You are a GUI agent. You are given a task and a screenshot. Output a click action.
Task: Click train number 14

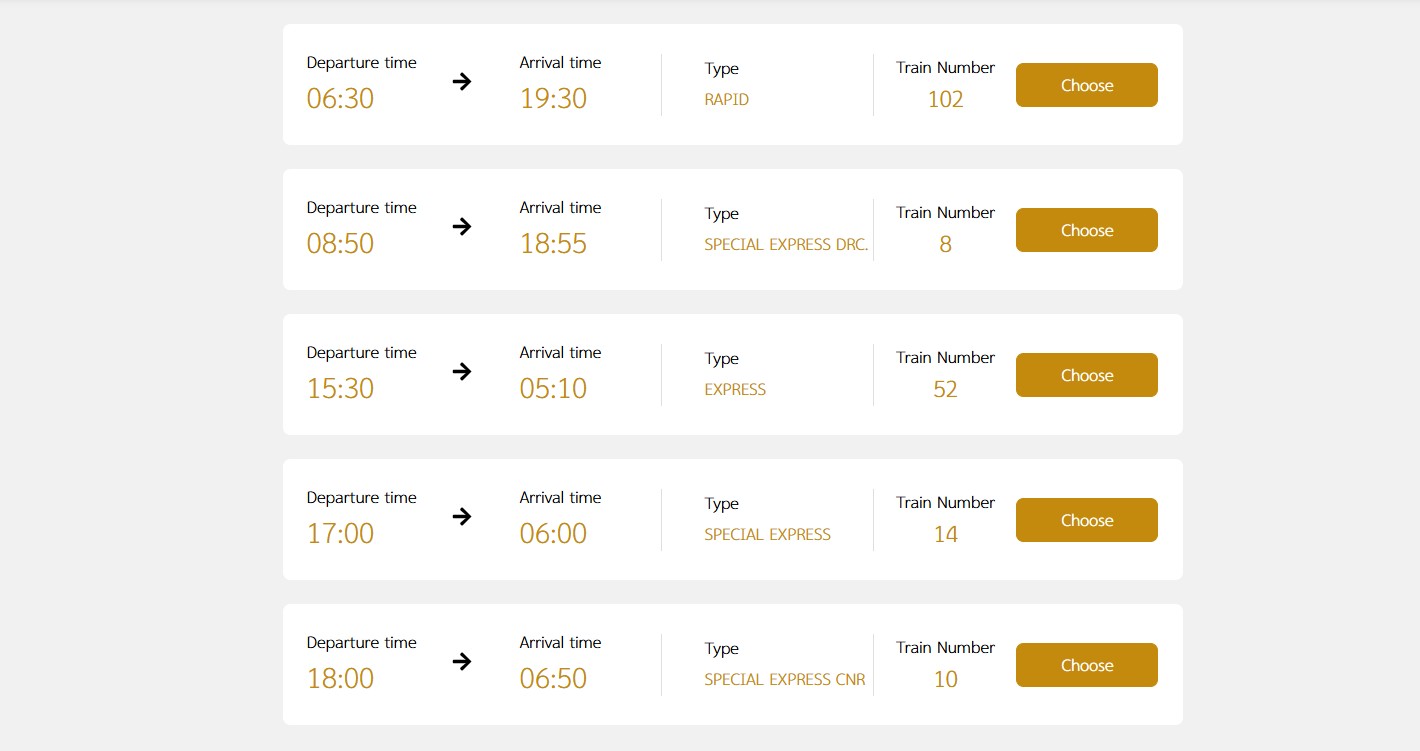tap(945, 534)
